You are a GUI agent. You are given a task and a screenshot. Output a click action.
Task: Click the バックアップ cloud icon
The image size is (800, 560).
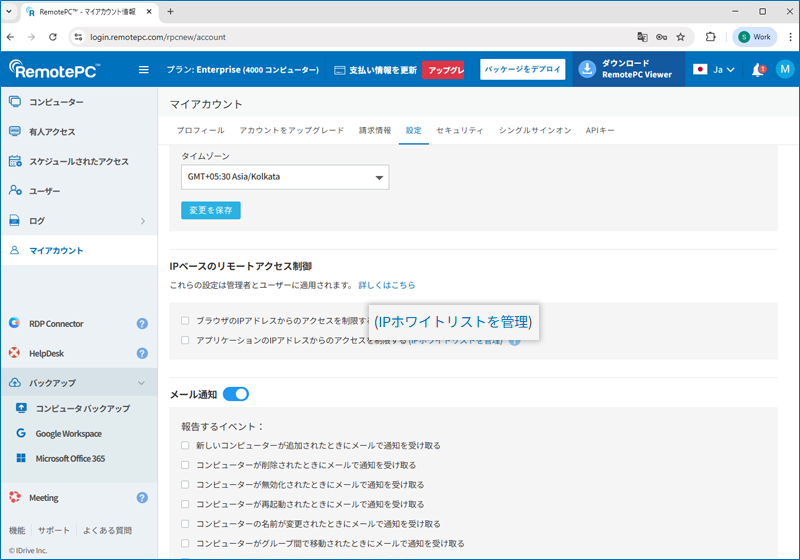coord(15,383)
